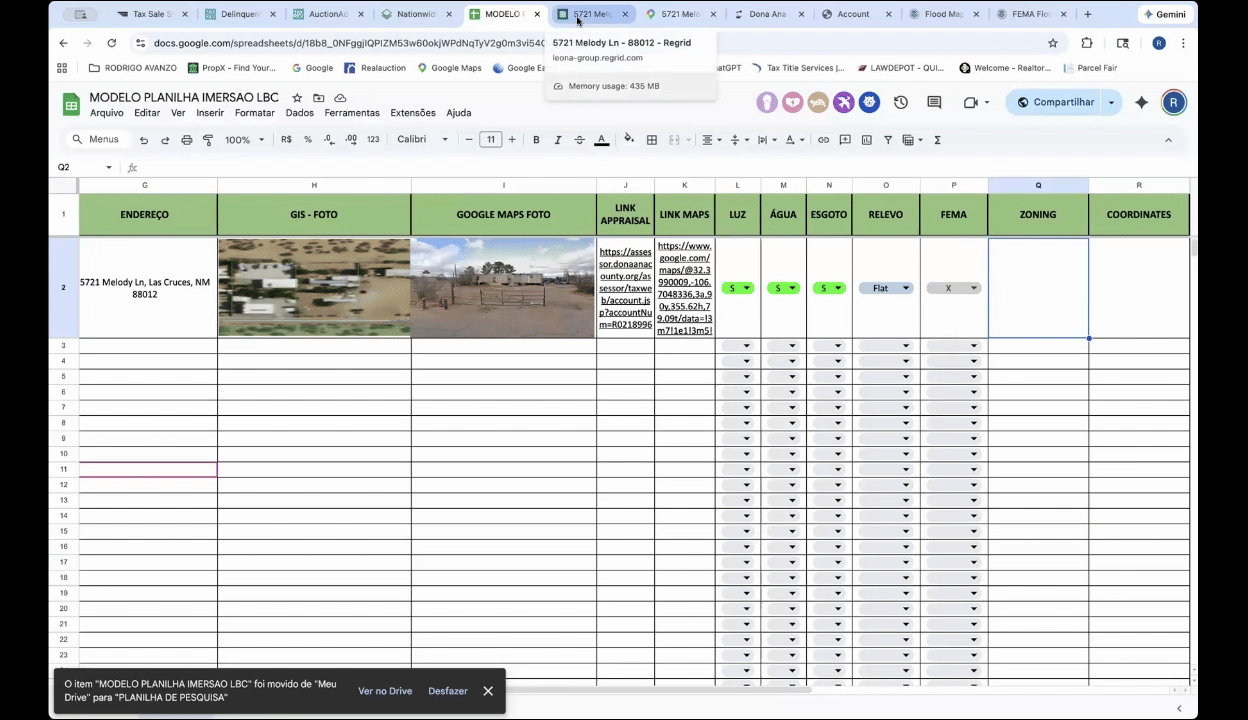Click Desfazer in the notification toast
Image resolution: width=1248 pixels, height=720 pixels.
(x=447, y=691)
